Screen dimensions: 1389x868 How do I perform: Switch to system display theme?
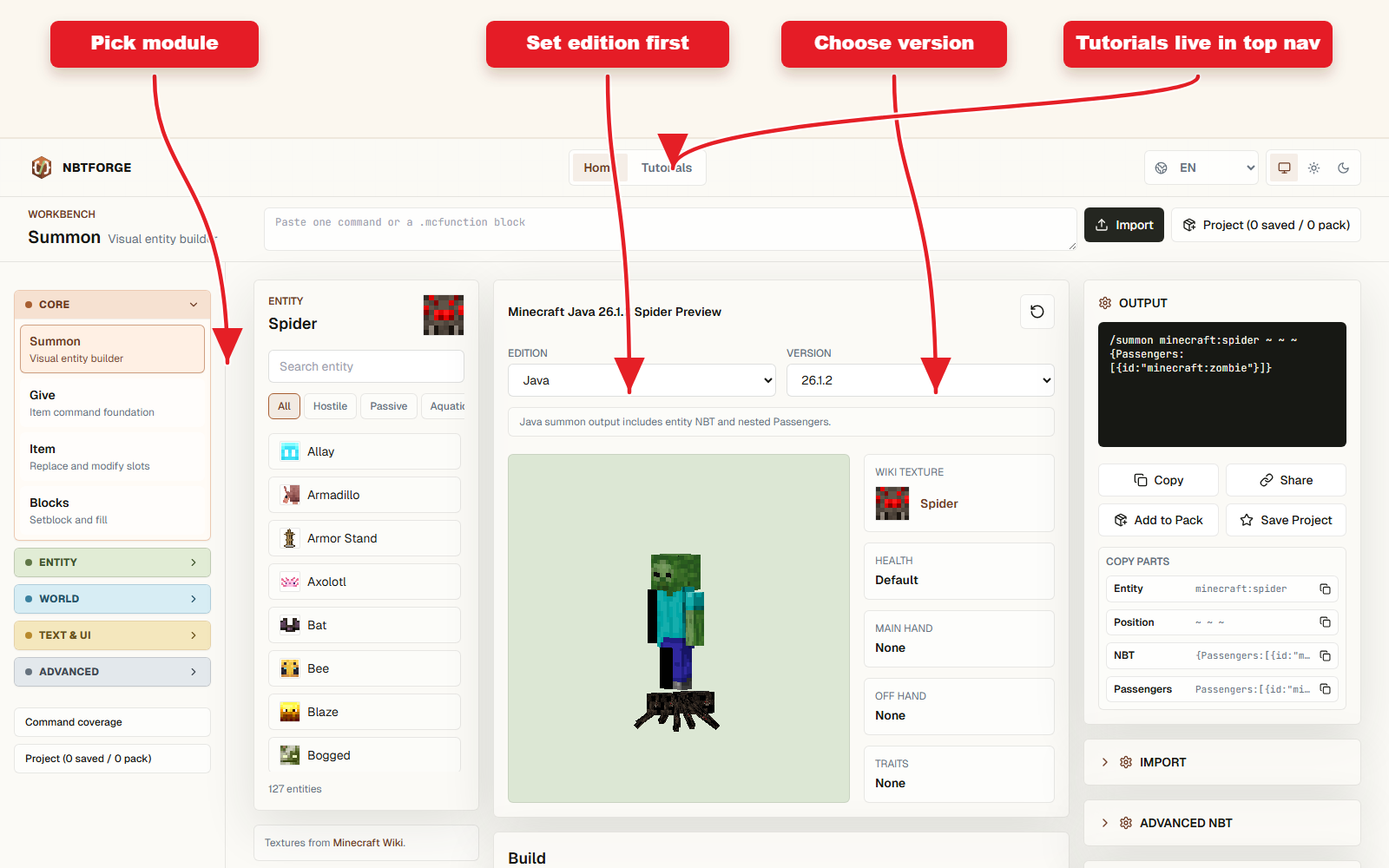pos(1284,168)
